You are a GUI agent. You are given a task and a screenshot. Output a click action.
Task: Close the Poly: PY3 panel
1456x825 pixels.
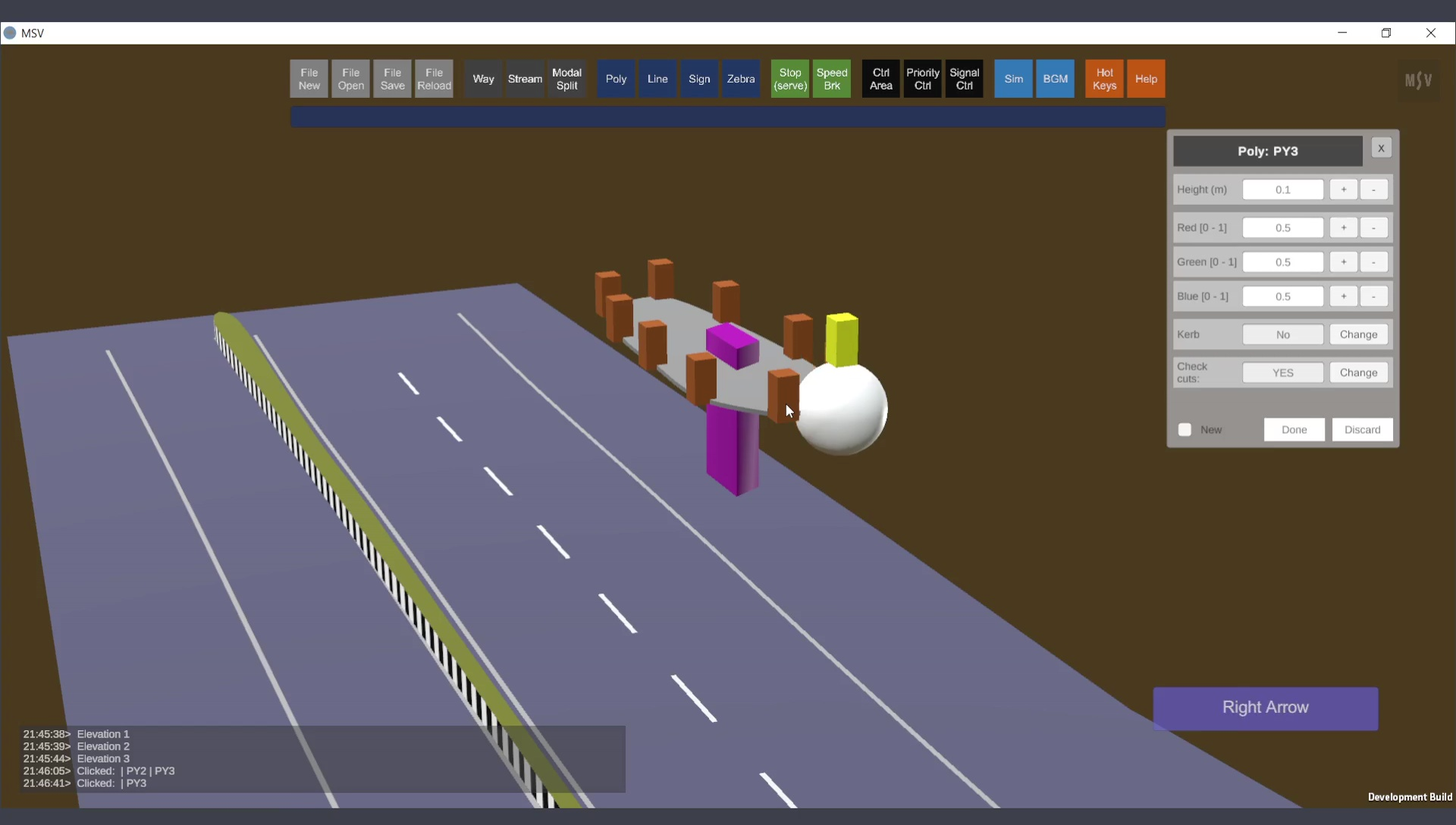1381,149
